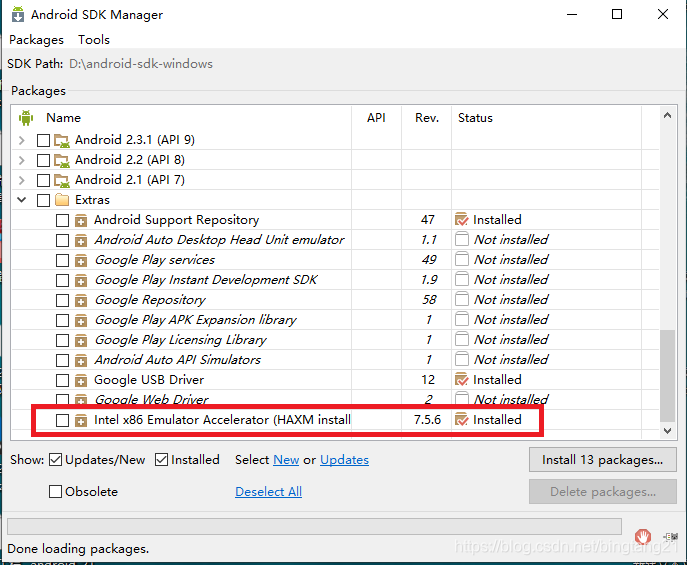
Task: Check the Android 2.1 (API 7) checkbox
Action: [43, 180]
